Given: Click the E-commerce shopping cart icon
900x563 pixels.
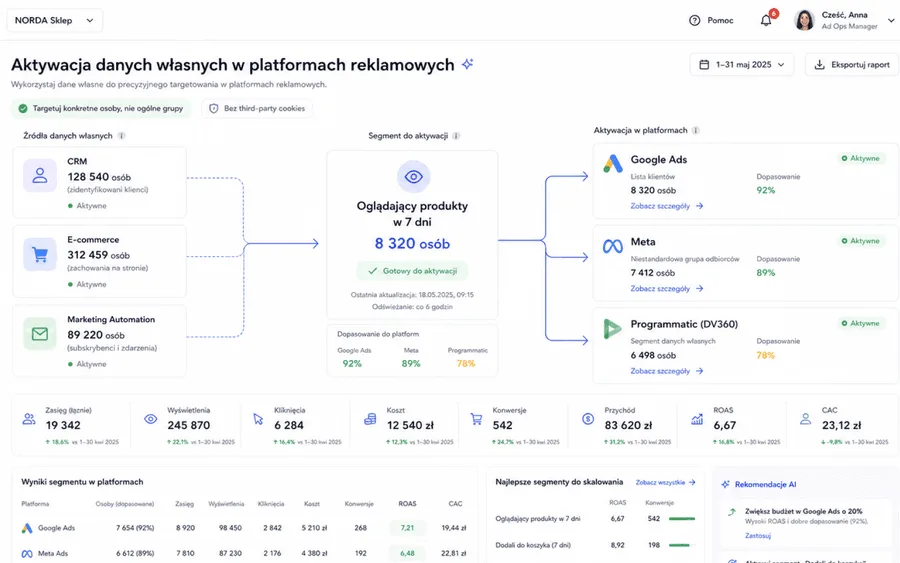Looking at the screenshot, I should click(40, 254).
